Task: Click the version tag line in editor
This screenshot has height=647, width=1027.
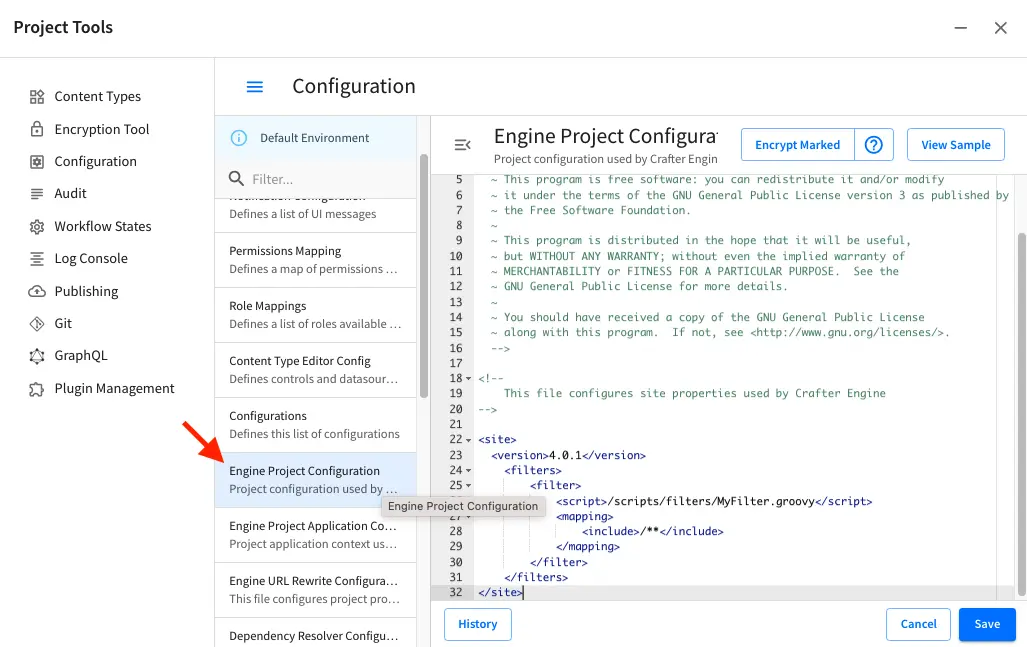Action: coord(569,455)
